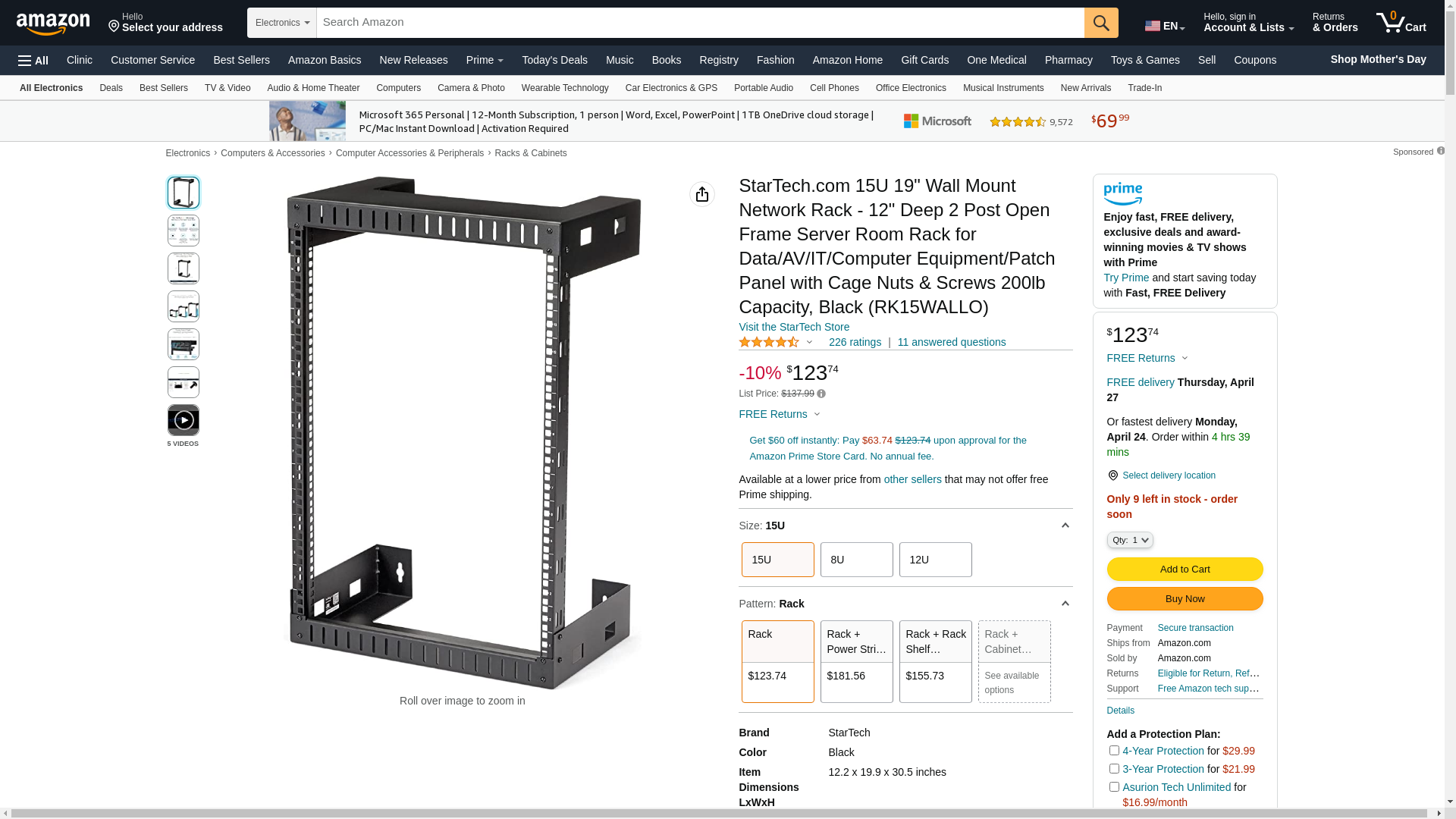Click the Add to Cart button
This screenshot has height=819, width=1456.
tap(1185, 570)
